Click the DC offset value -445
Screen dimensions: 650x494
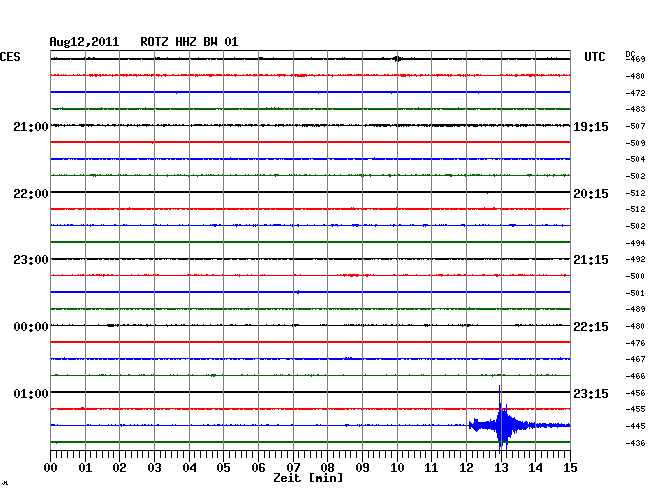tap(635, 426)
